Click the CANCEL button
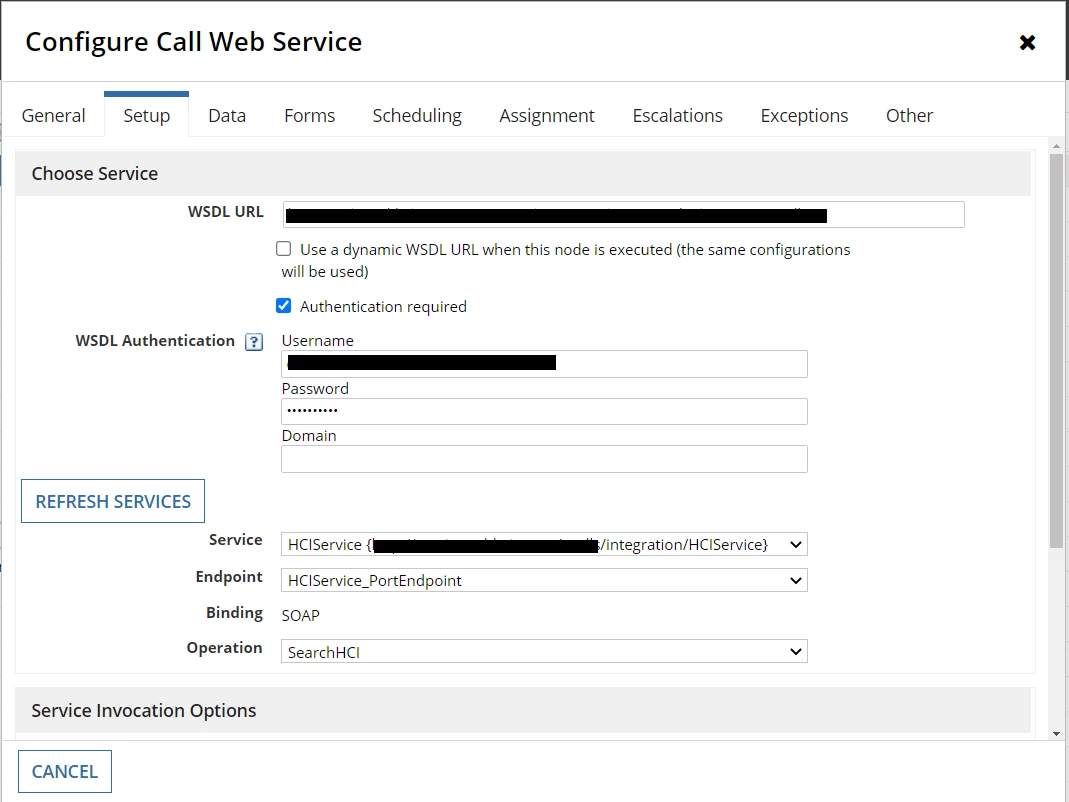The image size is (1069, 802). 65,771
